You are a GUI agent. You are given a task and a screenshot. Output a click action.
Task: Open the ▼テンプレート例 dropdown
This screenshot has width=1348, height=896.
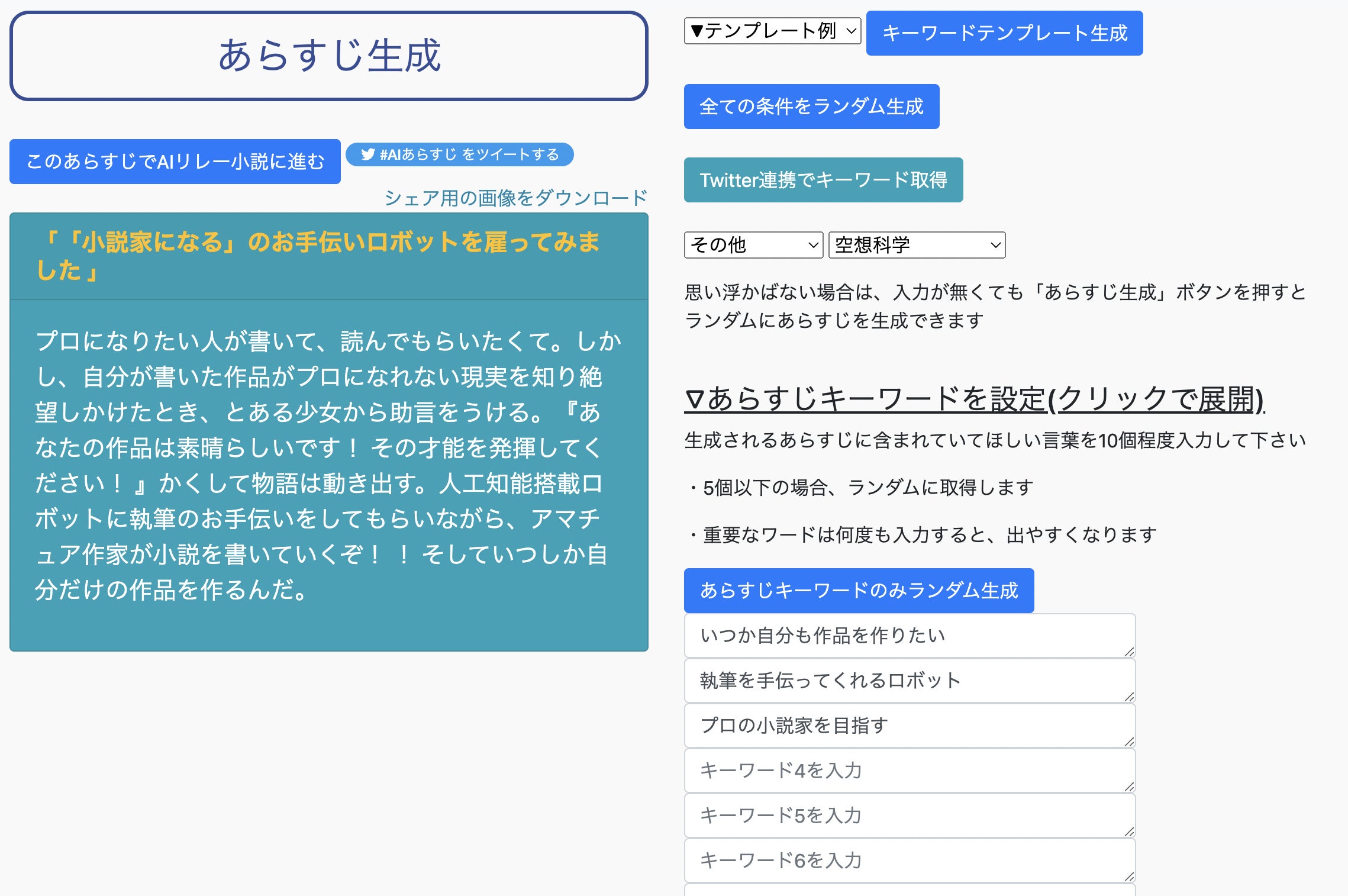[x=772, y=31]
